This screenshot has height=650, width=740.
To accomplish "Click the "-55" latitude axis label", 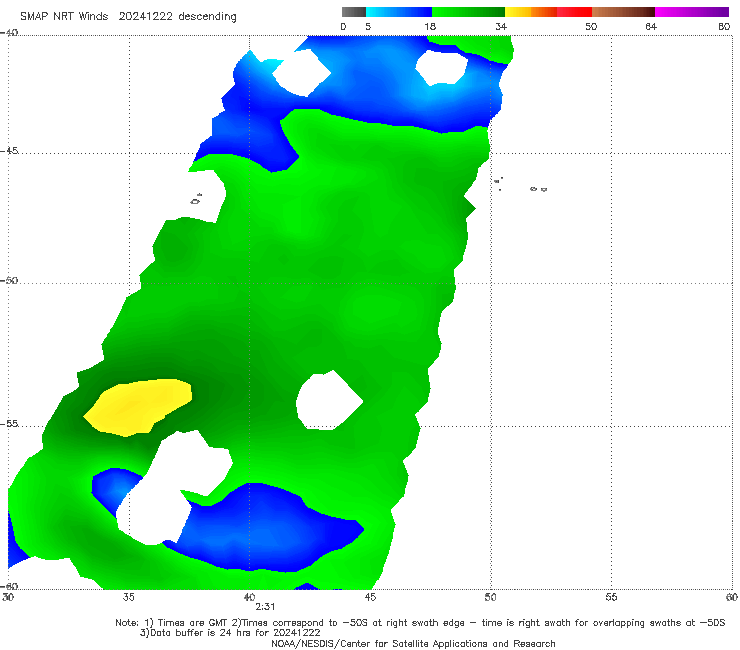I will click(9, 424).
